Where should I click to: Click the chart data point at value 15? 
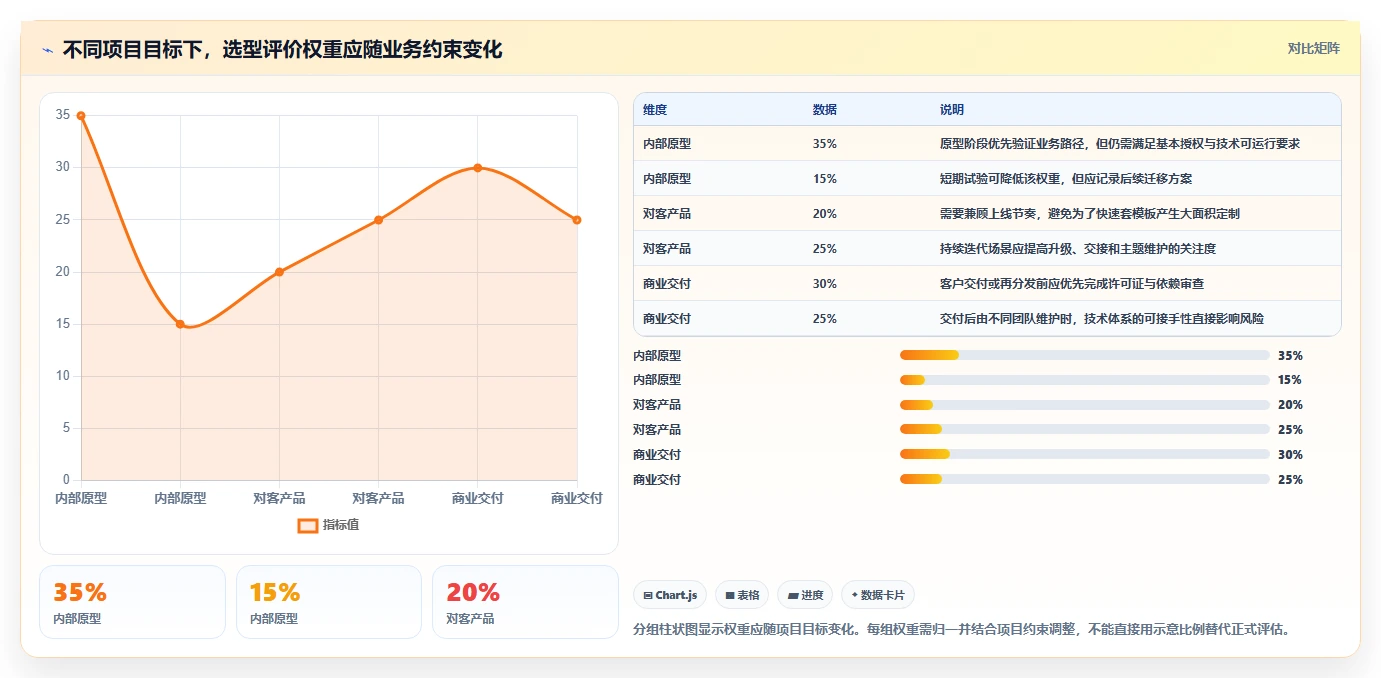pos(180,324)
